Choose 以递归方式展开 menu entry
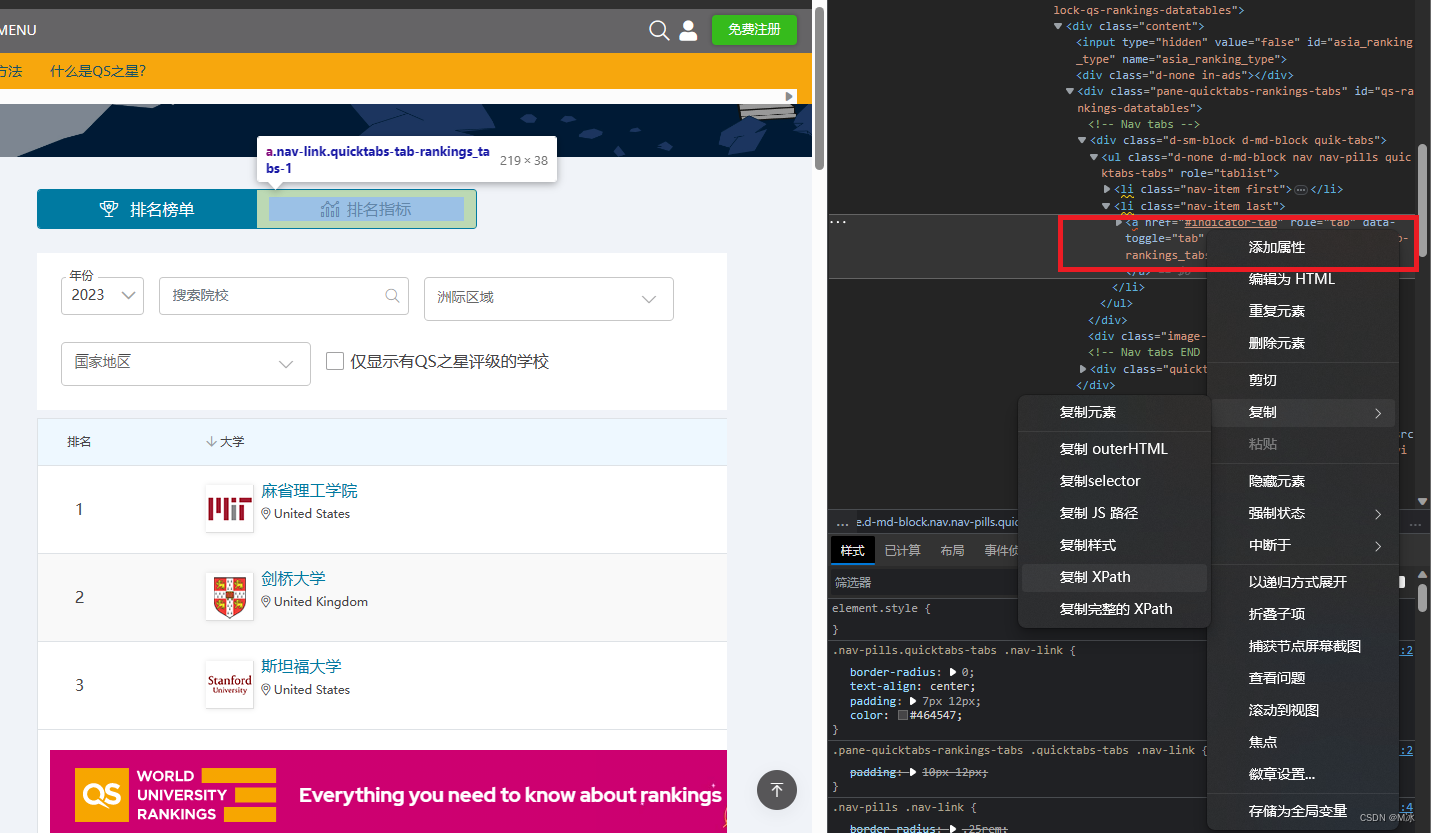Image resolution: width=1431 pixels, height=833 pixels. tap(1301, 582)
